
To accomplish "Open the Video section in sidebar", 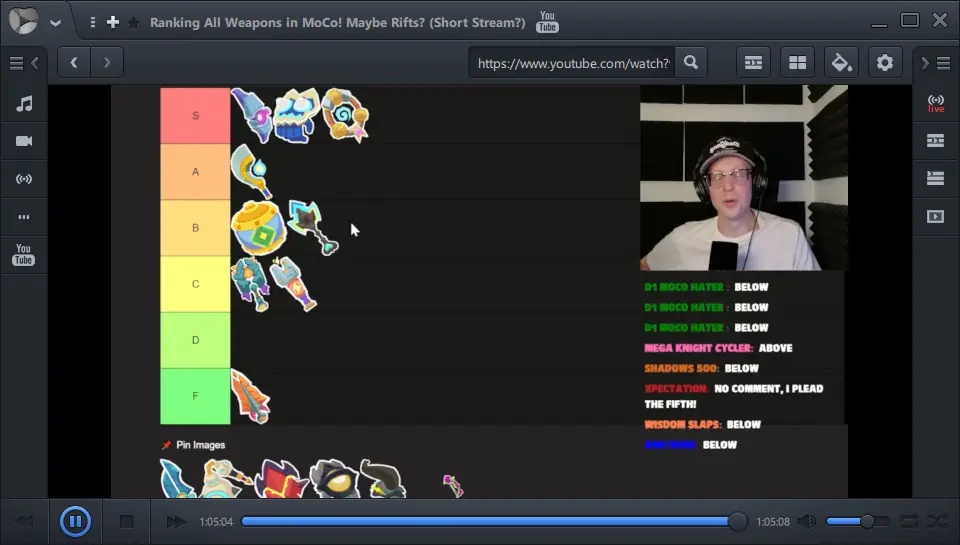I will [24, 141].
